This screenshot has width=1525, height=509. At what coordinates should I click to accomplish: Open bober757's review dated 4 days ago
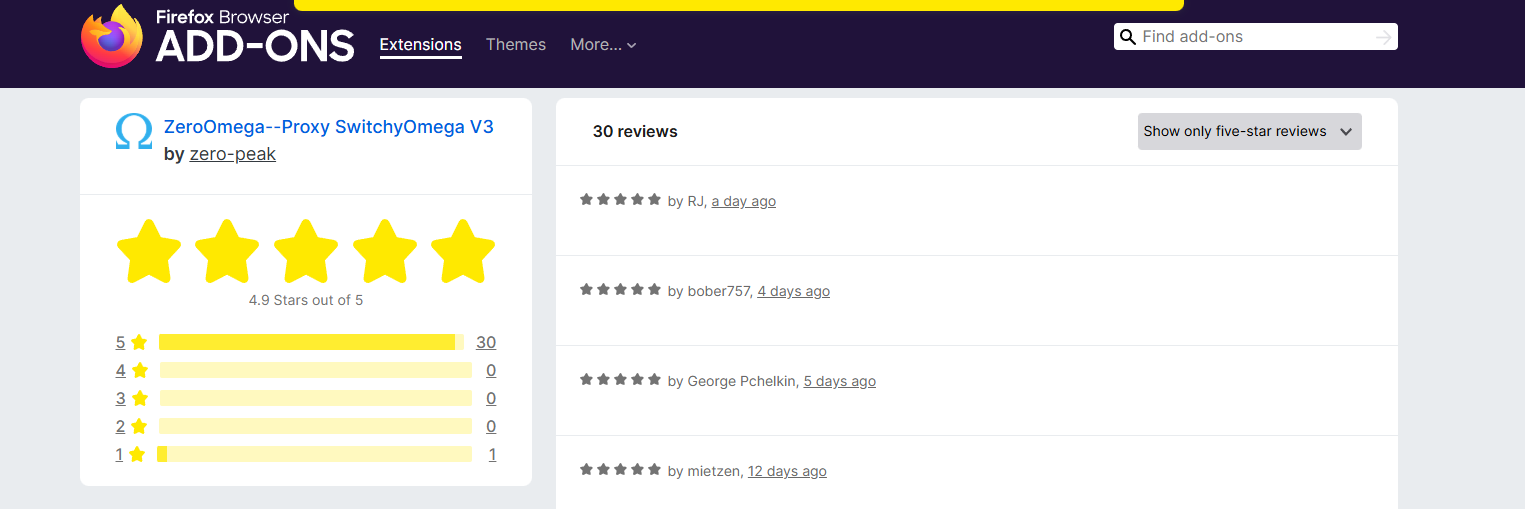pyautogui.click(x=793, y=291)
